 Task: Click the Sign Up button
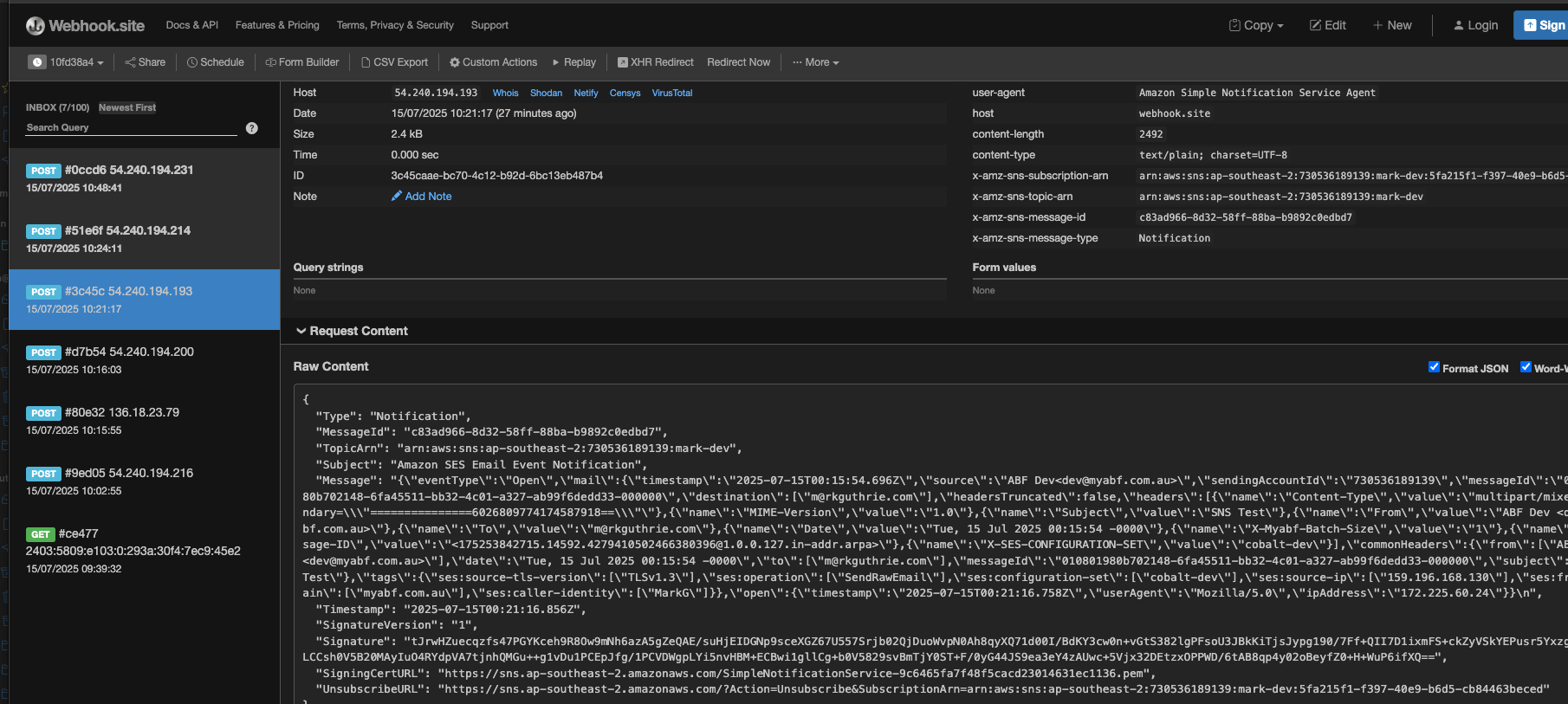click(x=1542, y=25)
